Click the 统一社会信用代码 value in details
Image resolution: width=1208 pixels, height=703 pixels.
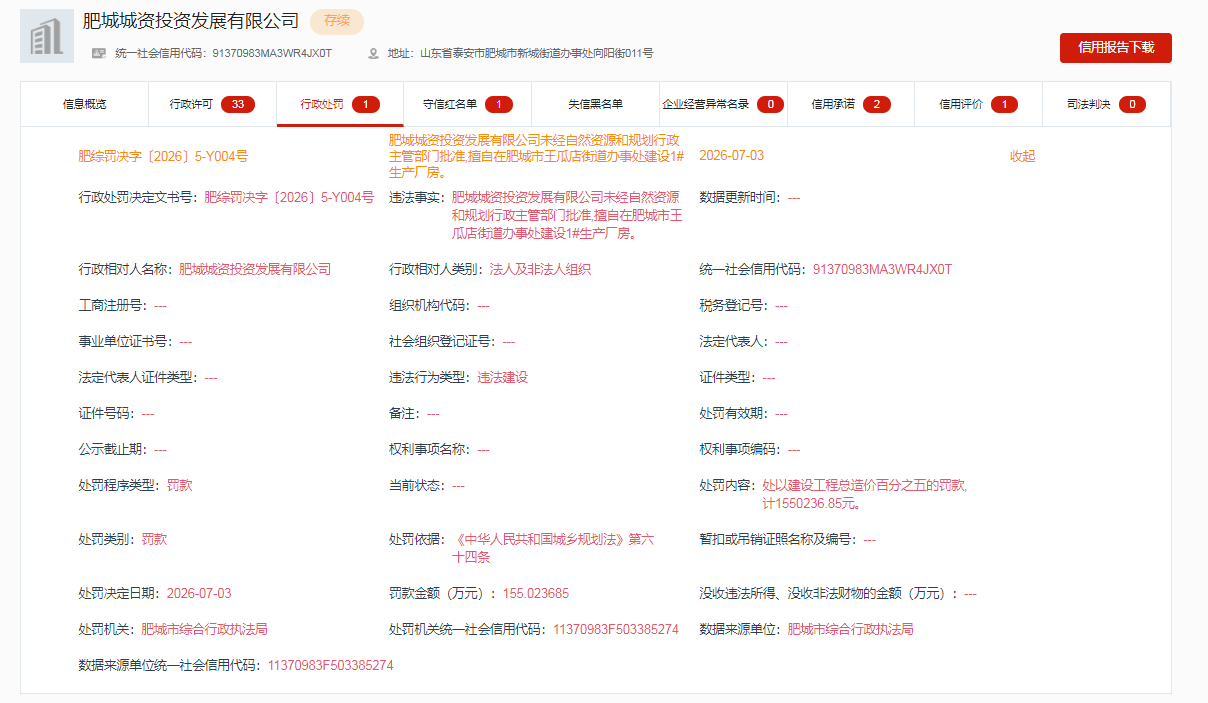point(883,270)
